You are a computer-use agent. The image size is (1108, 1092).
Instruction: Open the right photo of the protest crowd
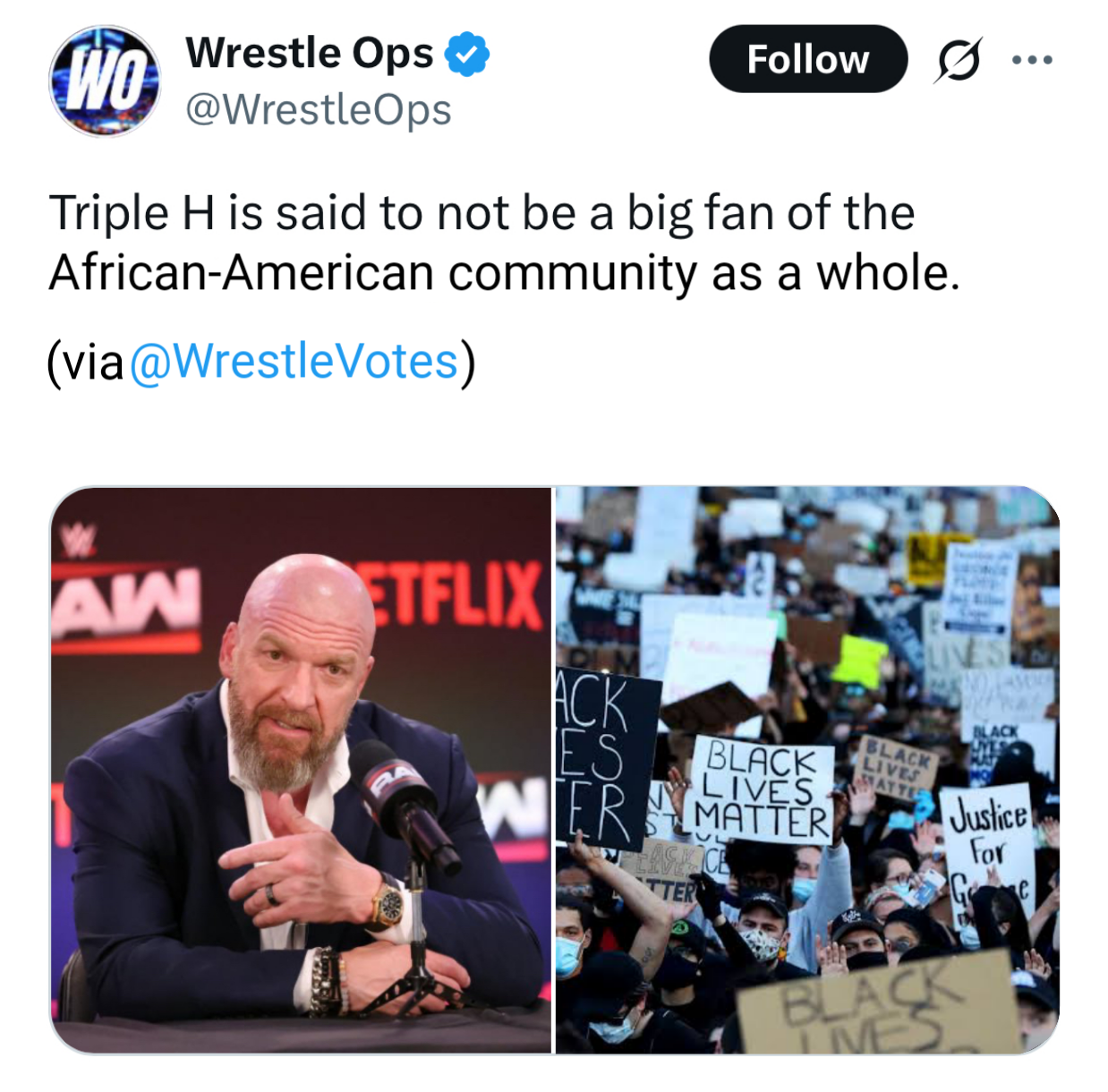tap(807, 770)
